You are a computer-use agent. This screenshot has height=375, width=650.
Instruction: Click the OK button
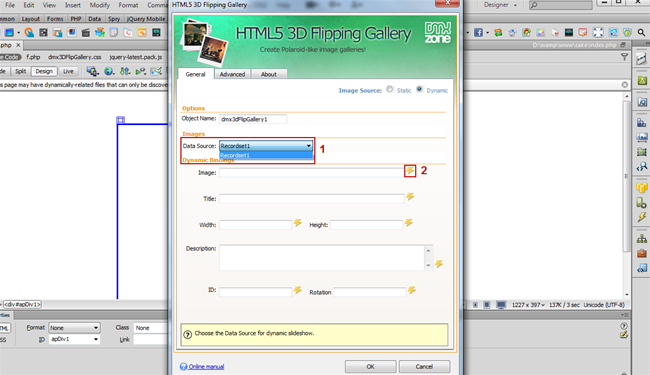pos(370,367)
